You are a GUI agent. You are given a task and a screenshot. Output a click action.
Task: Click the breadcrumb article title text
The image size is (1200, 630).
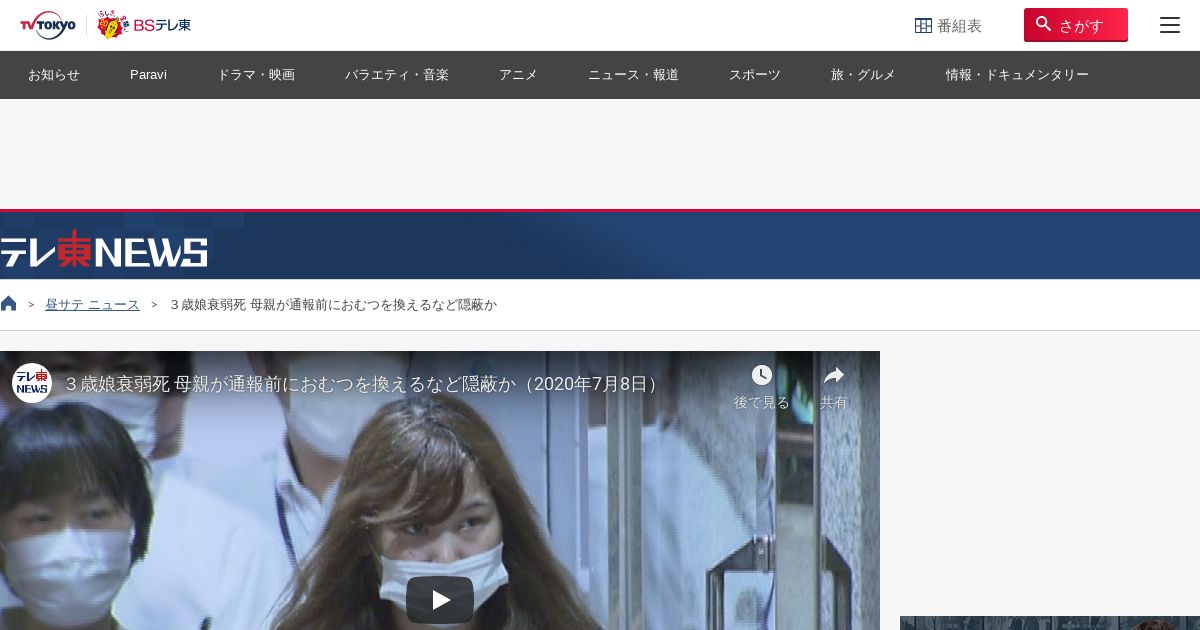[333, 305]
